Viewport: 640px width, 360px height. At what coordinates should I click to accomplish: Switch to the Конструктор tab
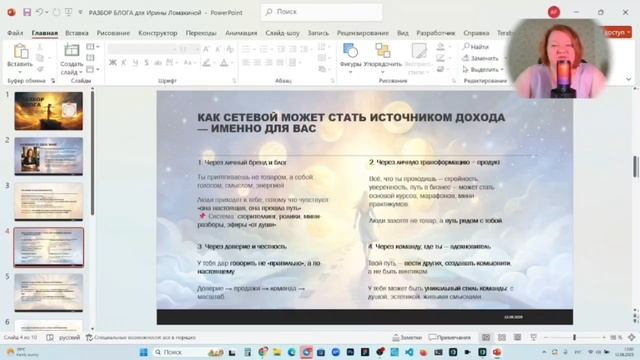158,33
